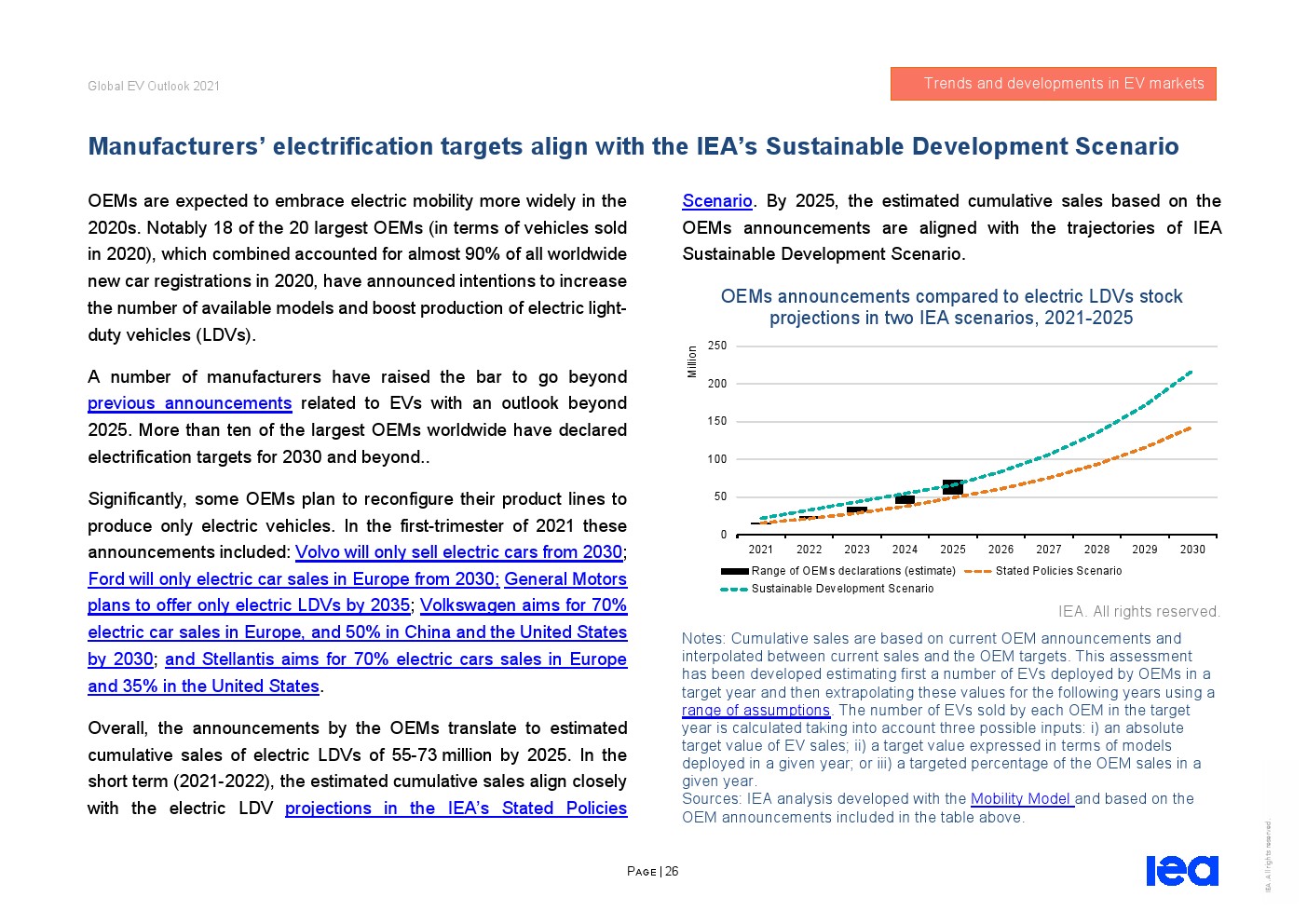1307x924 pixels.
Task: Click the black legend swatch for OEMs declarations
Action: point(734,571)
